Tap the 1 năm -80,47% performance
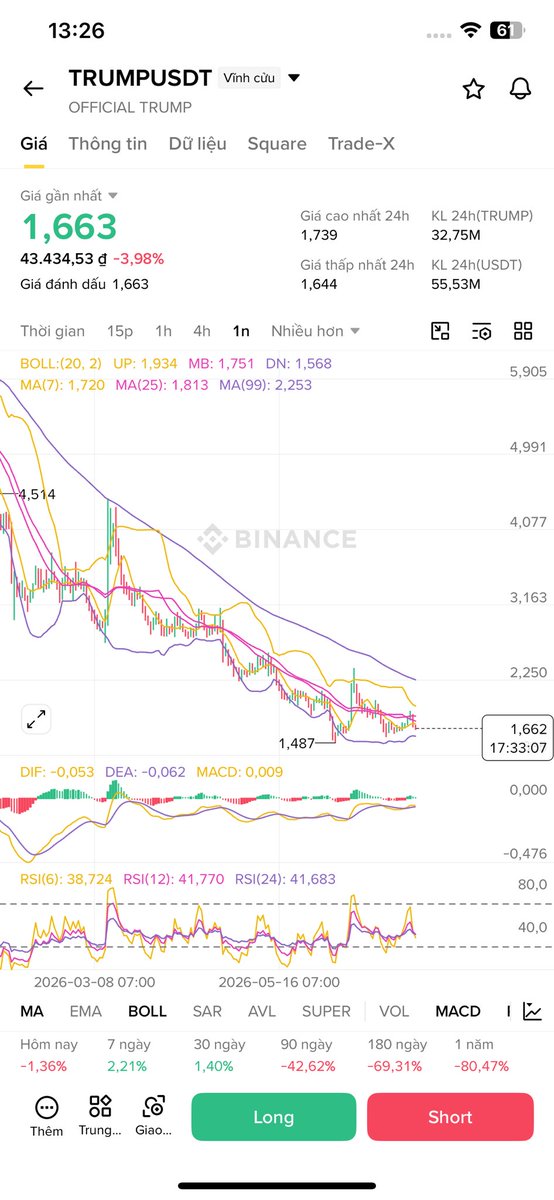The image size is (554, 1200). tap(481, 1054)
